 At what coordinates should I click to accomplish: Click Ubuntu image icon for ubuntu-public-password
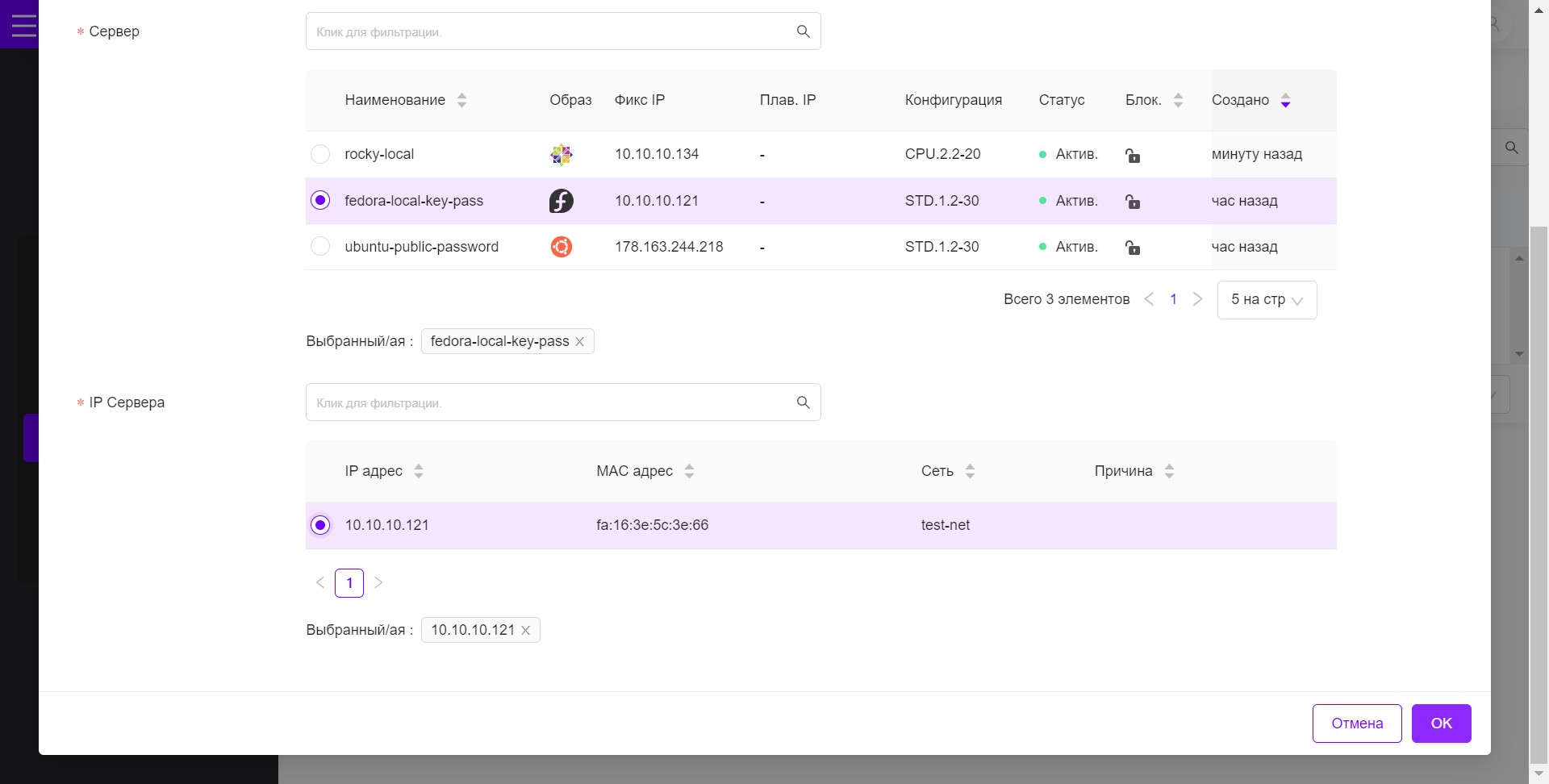(x=562, y=247)
